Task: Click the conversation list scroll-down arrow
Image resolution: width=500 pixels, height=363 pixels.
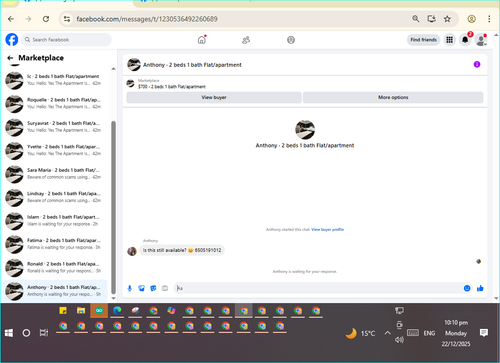Action: click(113, 298)
